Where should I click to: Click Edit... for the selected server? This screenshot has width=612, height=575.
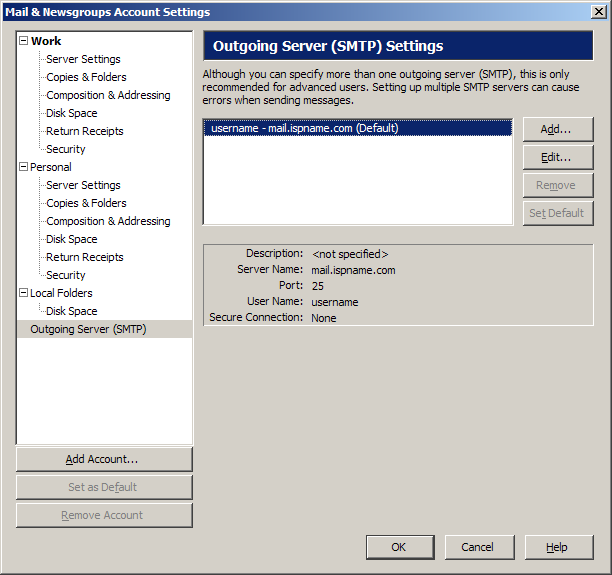point(557,157)
